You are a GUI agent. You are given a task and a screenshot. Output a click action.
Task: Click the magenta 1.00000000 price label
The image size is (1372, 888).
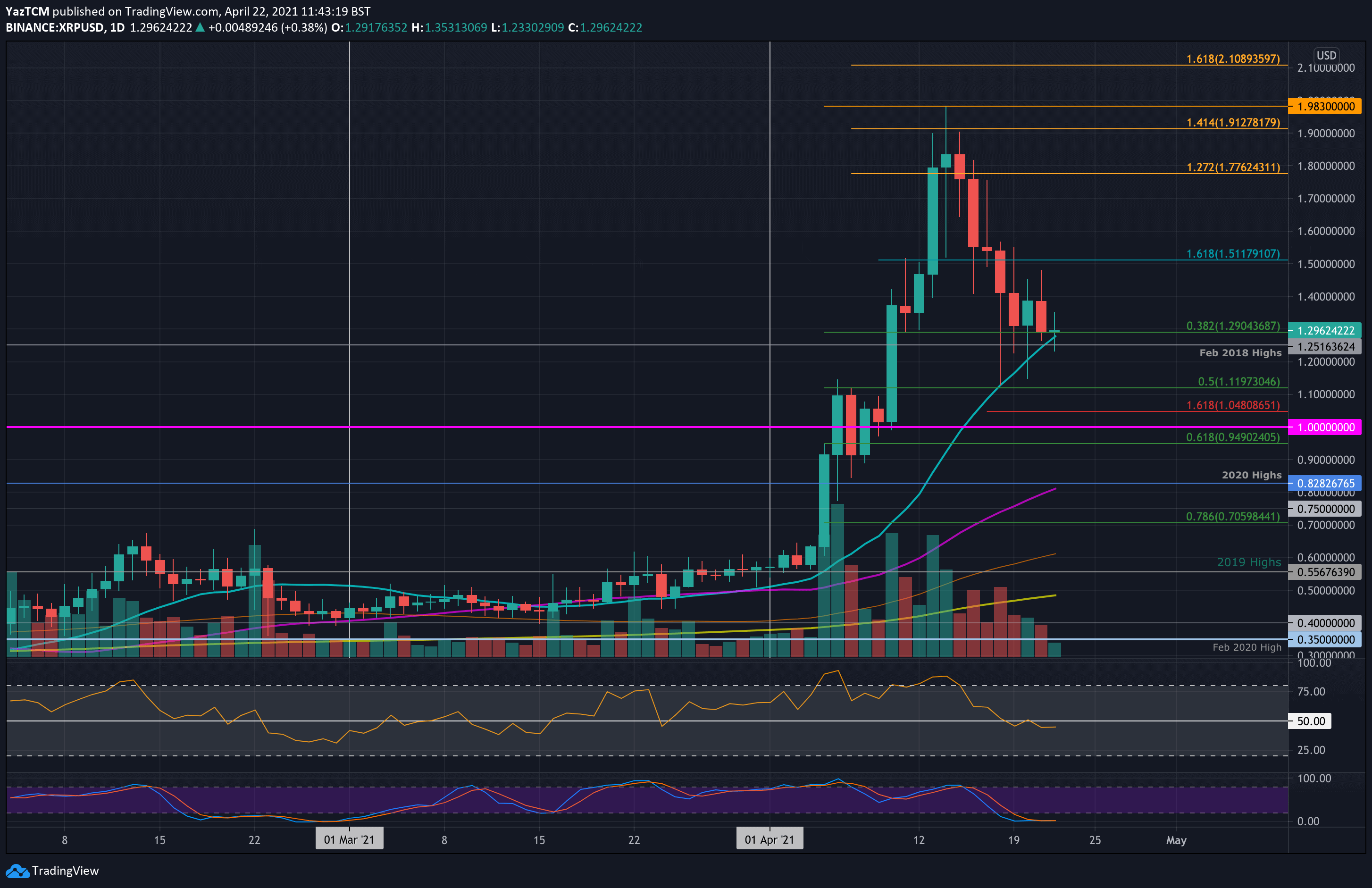(1325, 427)
